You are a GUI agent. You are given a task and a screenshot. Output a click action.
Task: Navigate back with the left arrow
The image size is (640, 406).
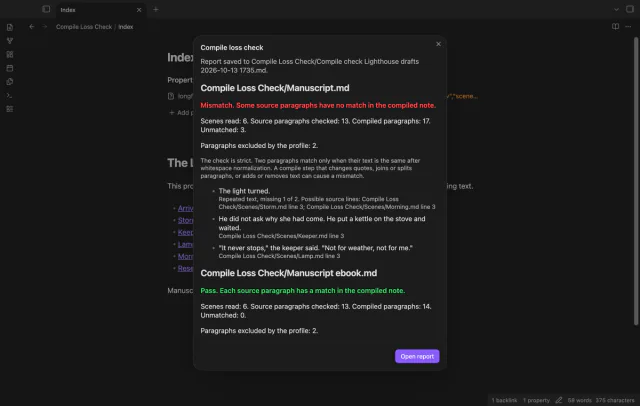point(31,27)
